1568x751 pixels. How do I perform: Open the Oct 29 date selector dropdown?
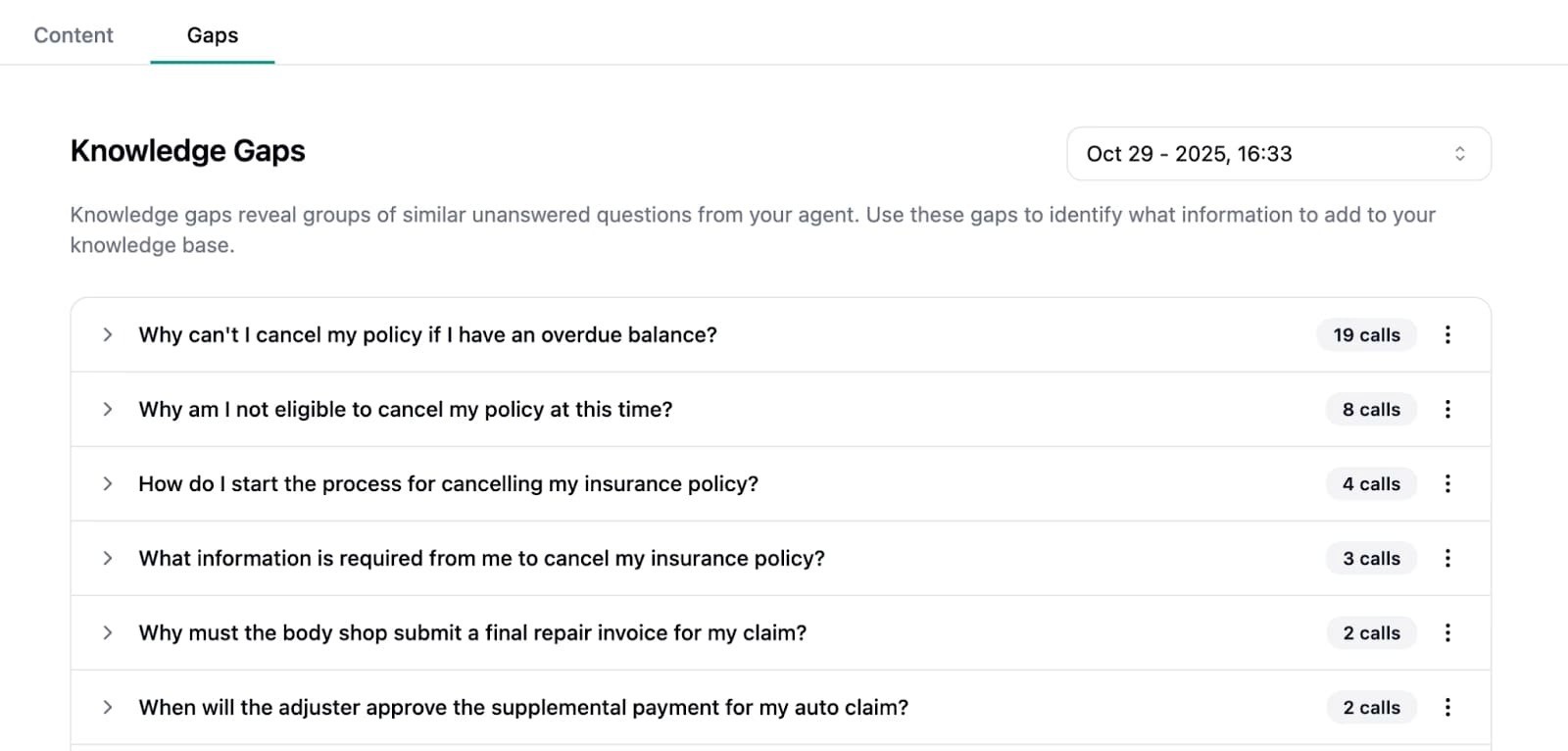pyautogui.click(x=1278, y=154)
